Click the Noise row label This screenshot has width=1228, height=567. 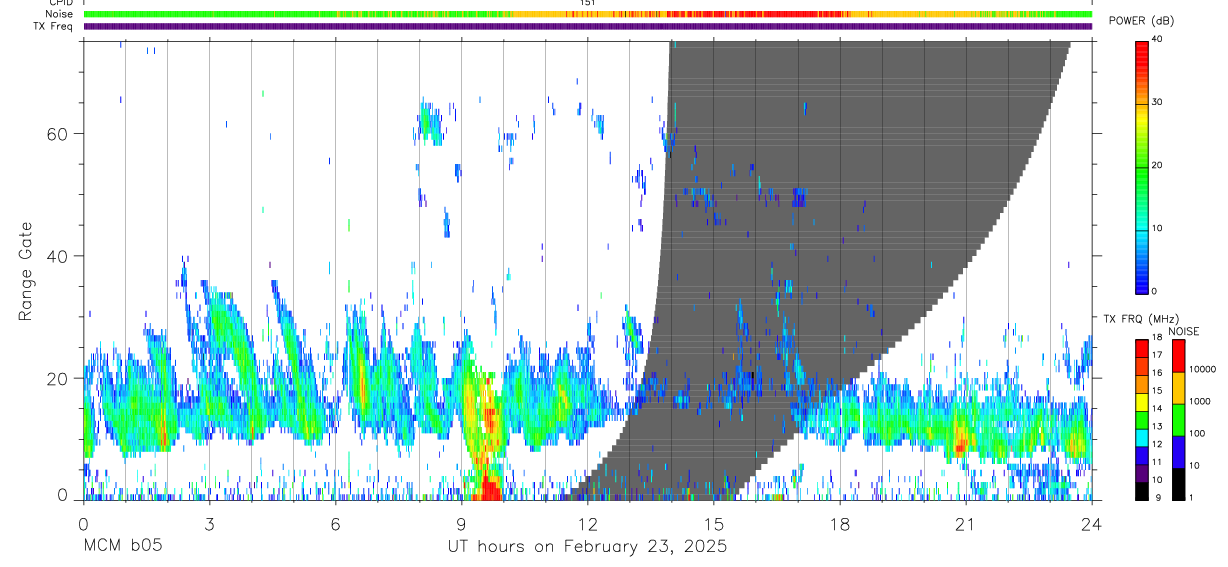coord(59,14)
